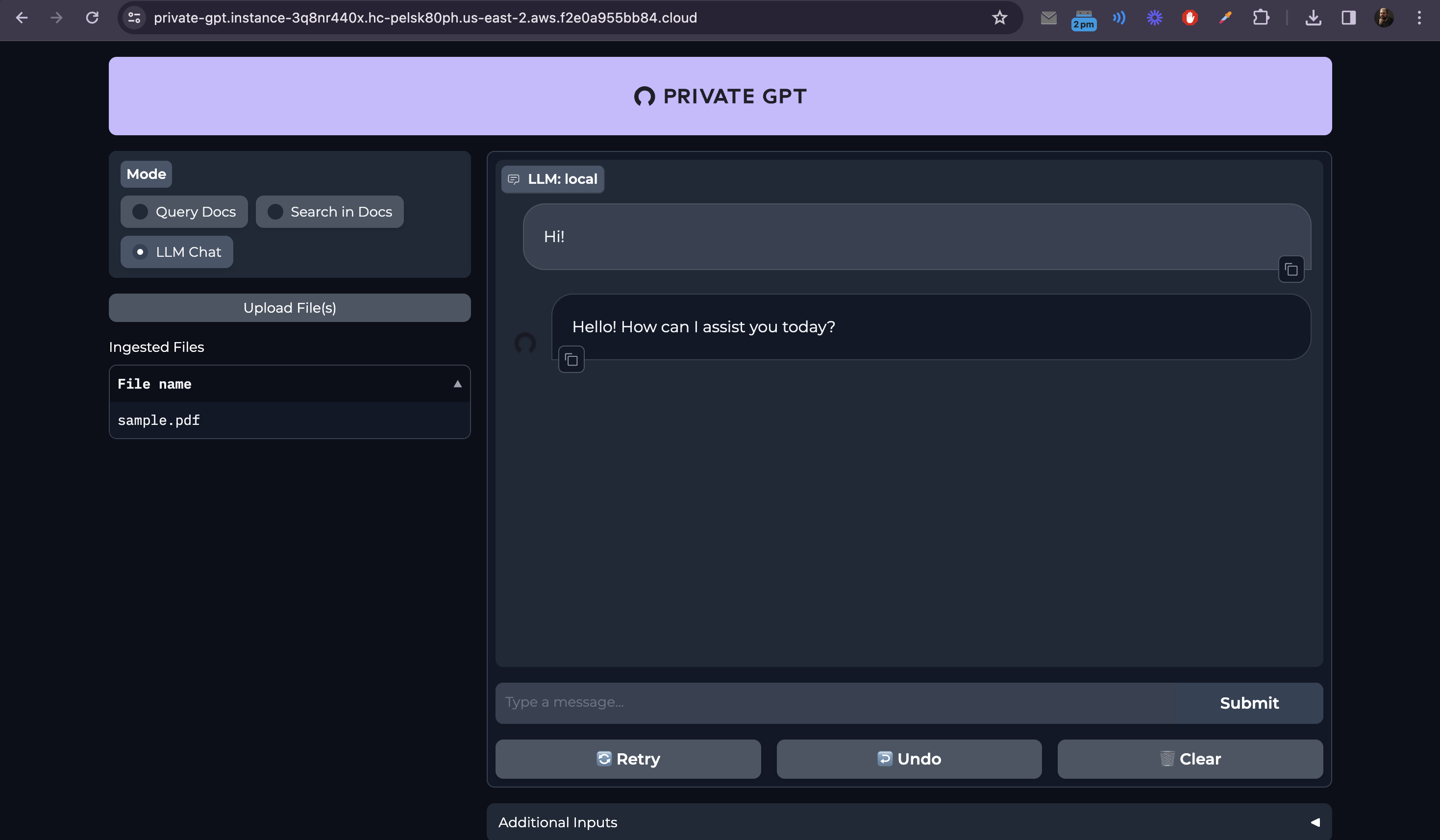The height and width of the screenshot is (840, 1440).
Task: Open the Extensions puzzle-piece menu
Action: (1261, 18)
